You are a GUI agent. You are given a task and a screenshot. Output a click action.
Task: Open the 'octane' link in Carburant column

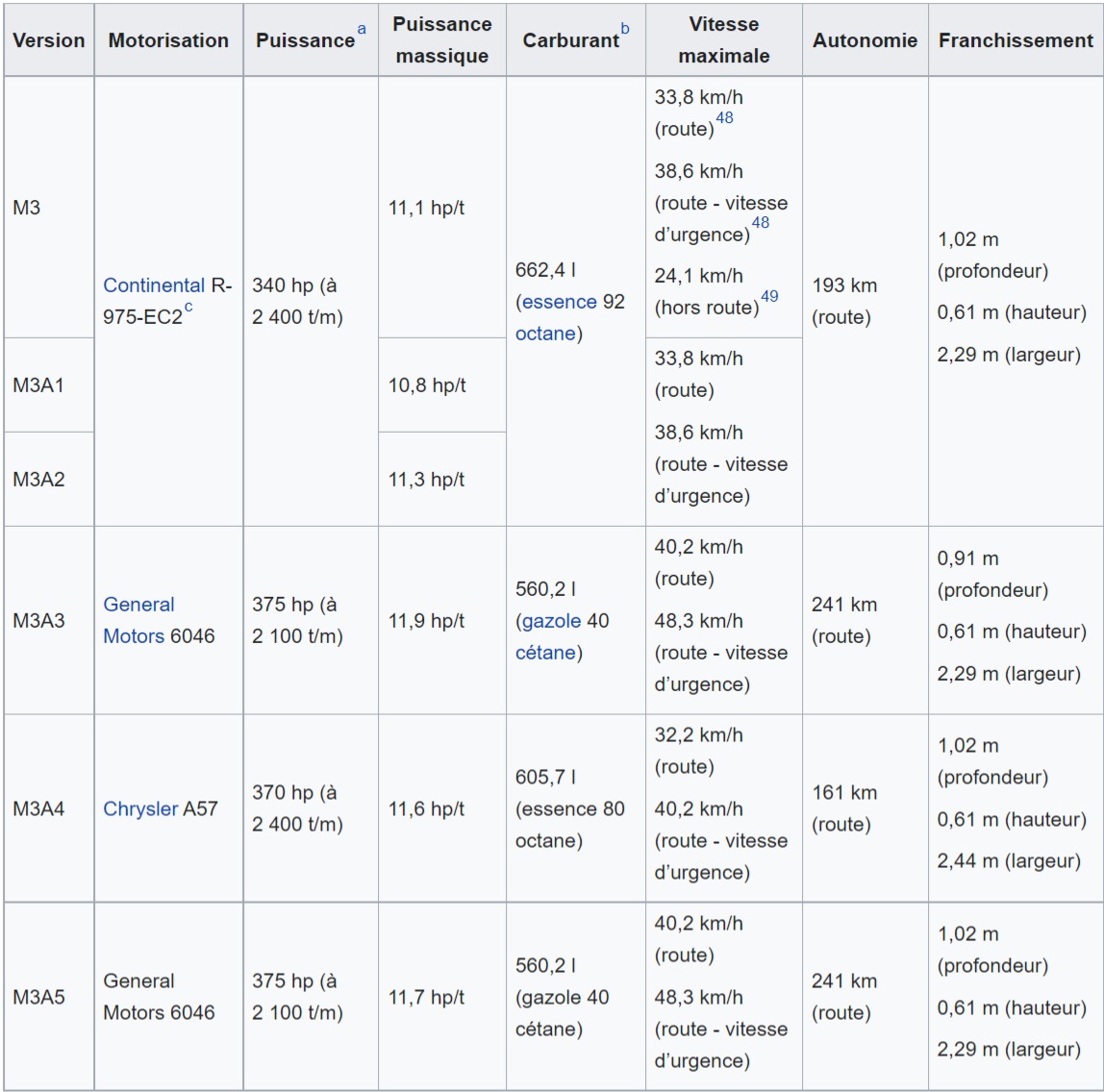pos(545,334)
